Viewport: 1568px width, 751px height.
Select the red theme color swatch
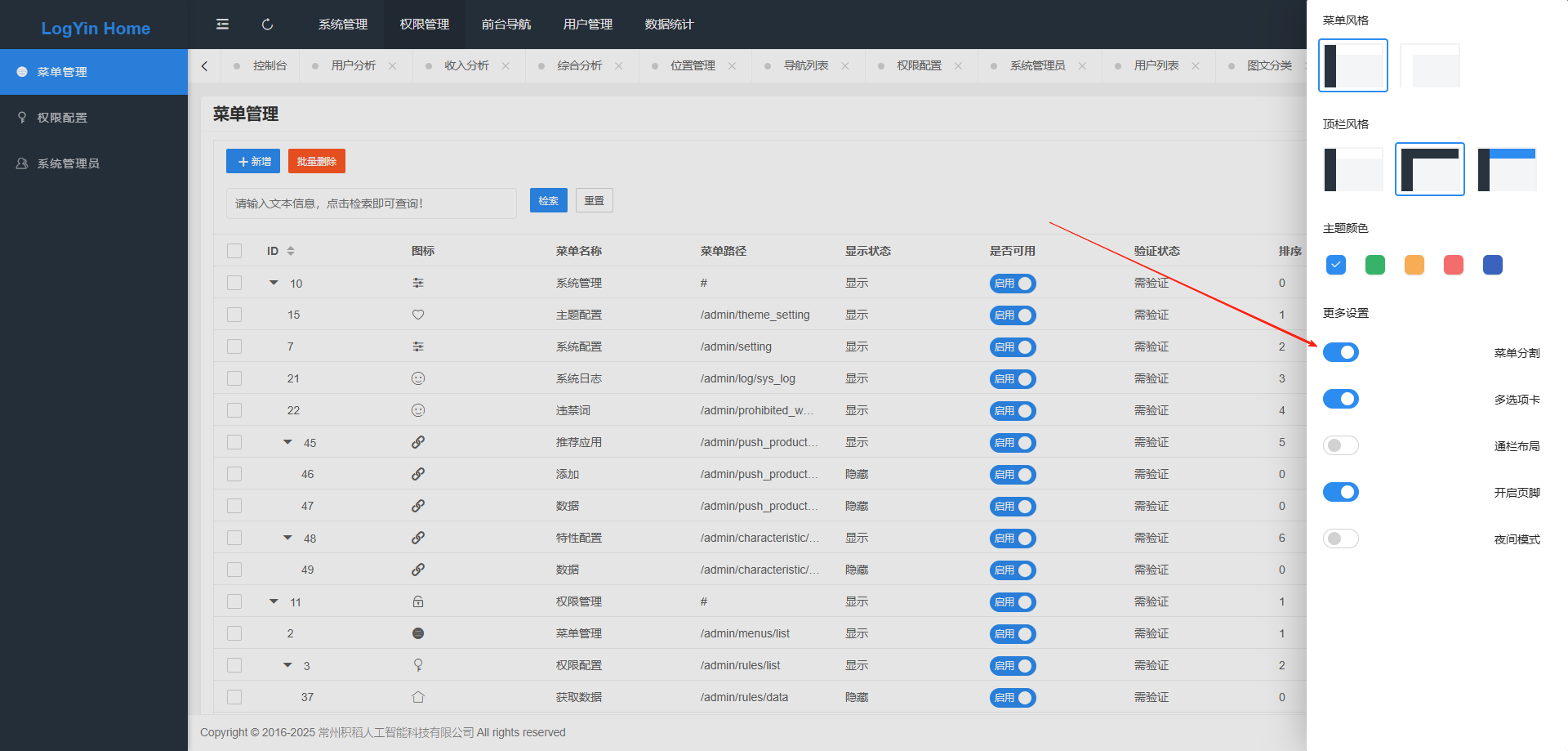[1454, 265]
